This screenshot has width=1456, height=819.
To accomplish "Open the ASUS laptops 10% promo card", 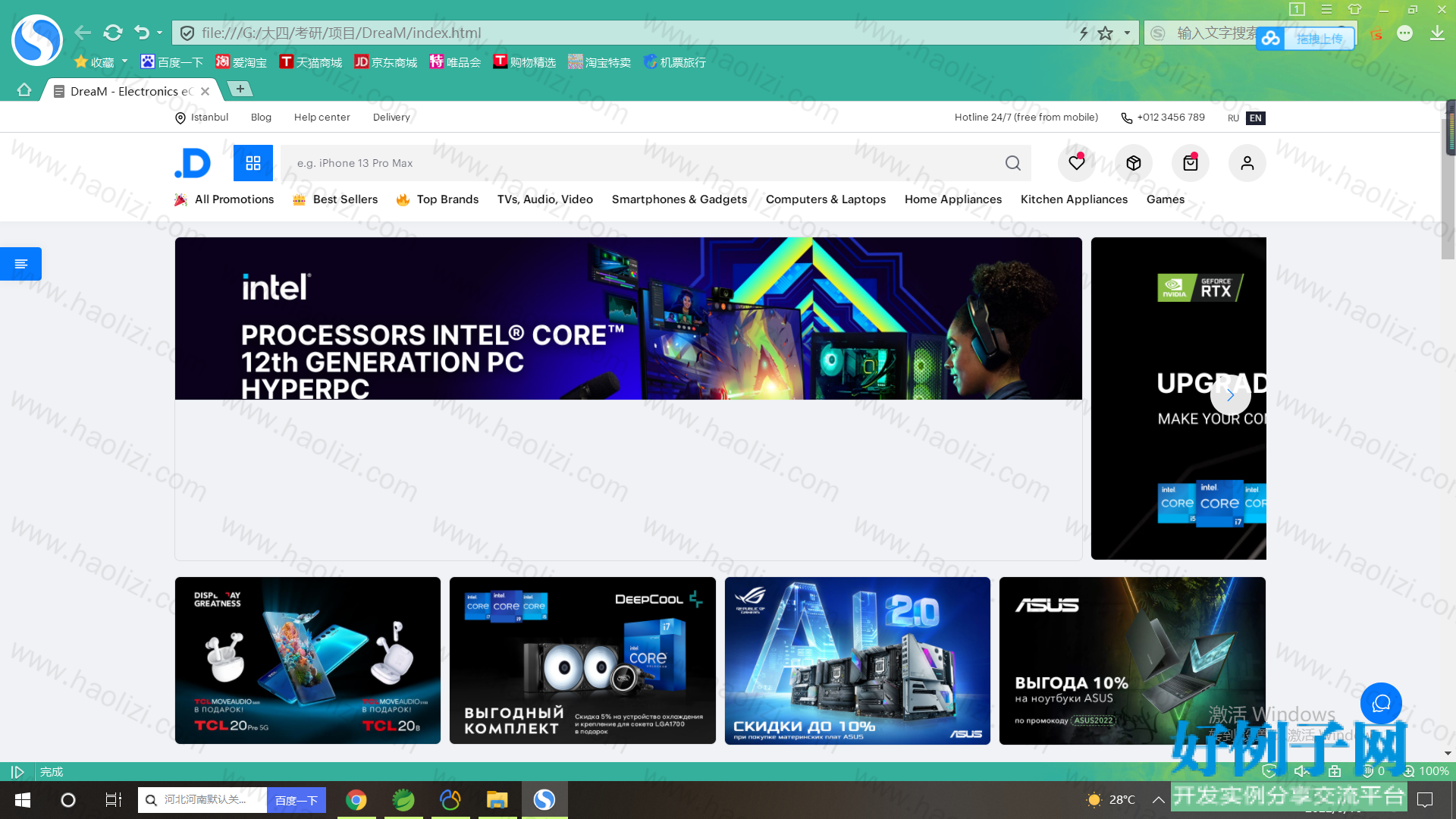I will coord(1132,661).
